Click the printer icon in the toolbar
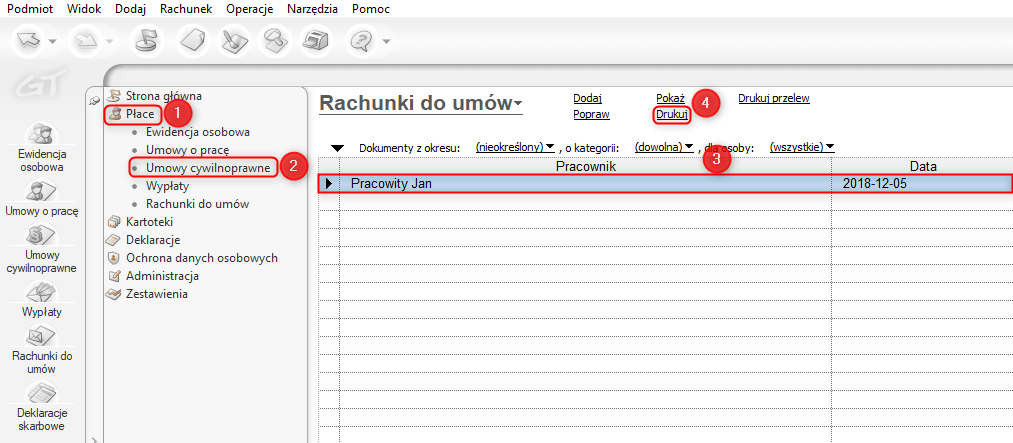 click(316, 41)
